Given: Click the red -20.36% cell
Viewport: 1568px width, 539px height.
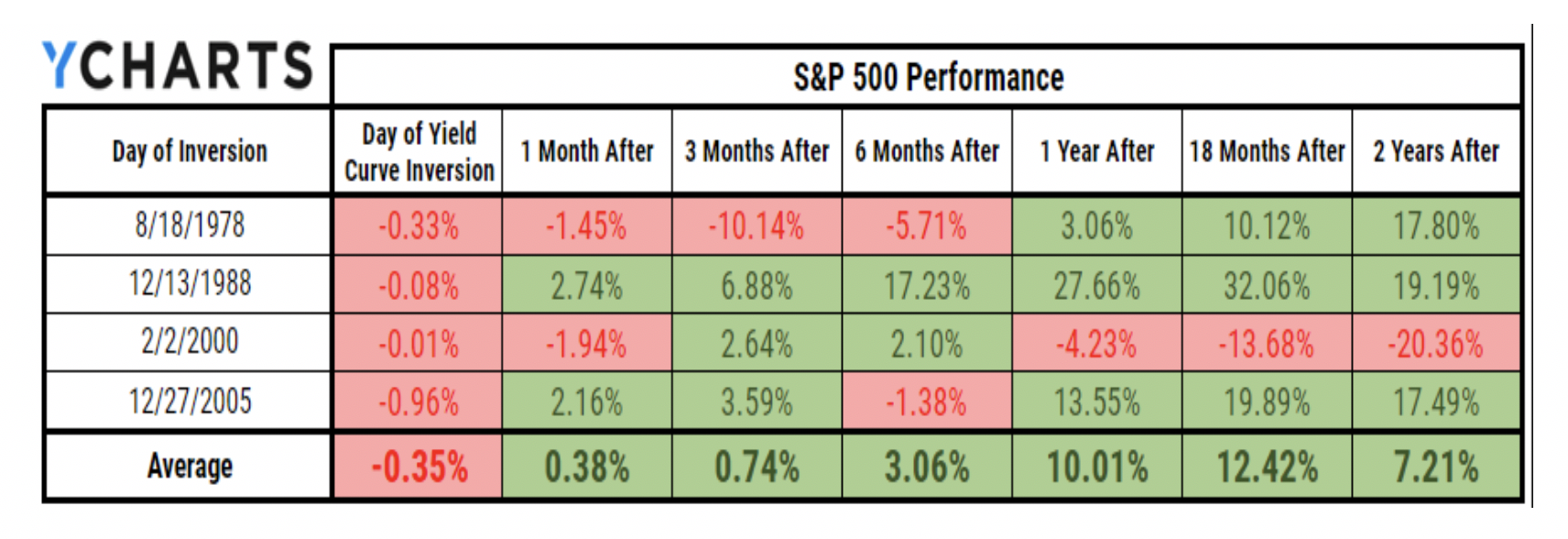Looking at the screenshot, I should pos(1436,344).
